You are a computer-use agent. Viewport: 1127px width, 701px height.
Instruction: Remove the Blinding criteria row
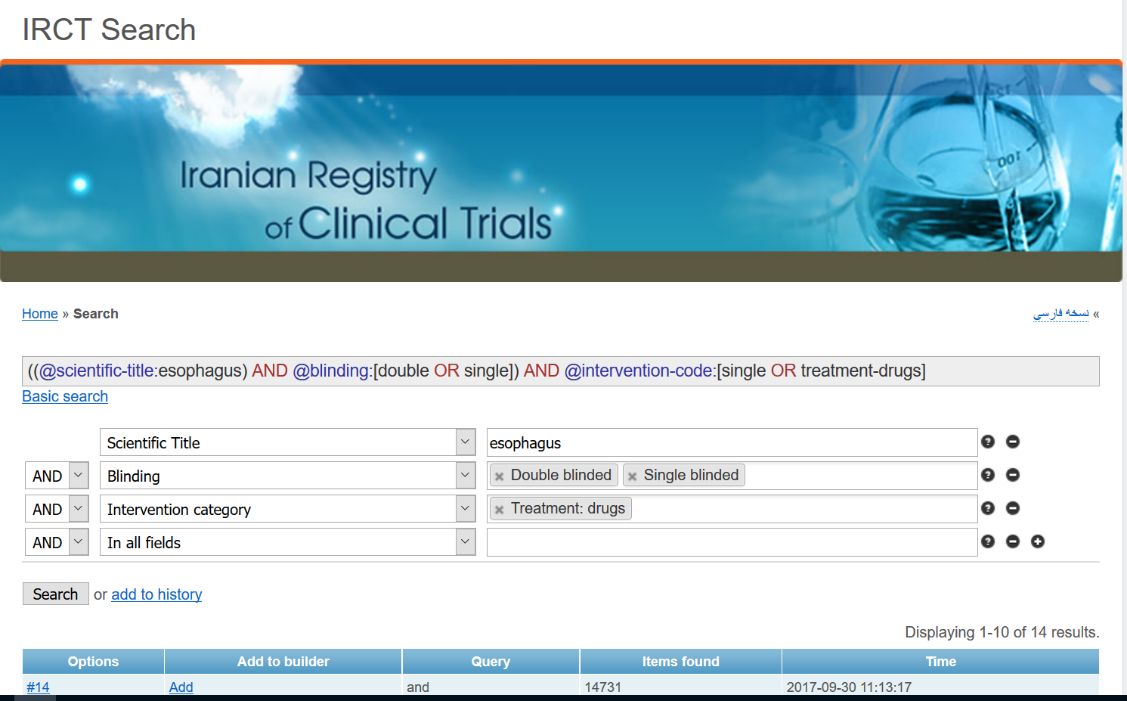point(1012,475)
